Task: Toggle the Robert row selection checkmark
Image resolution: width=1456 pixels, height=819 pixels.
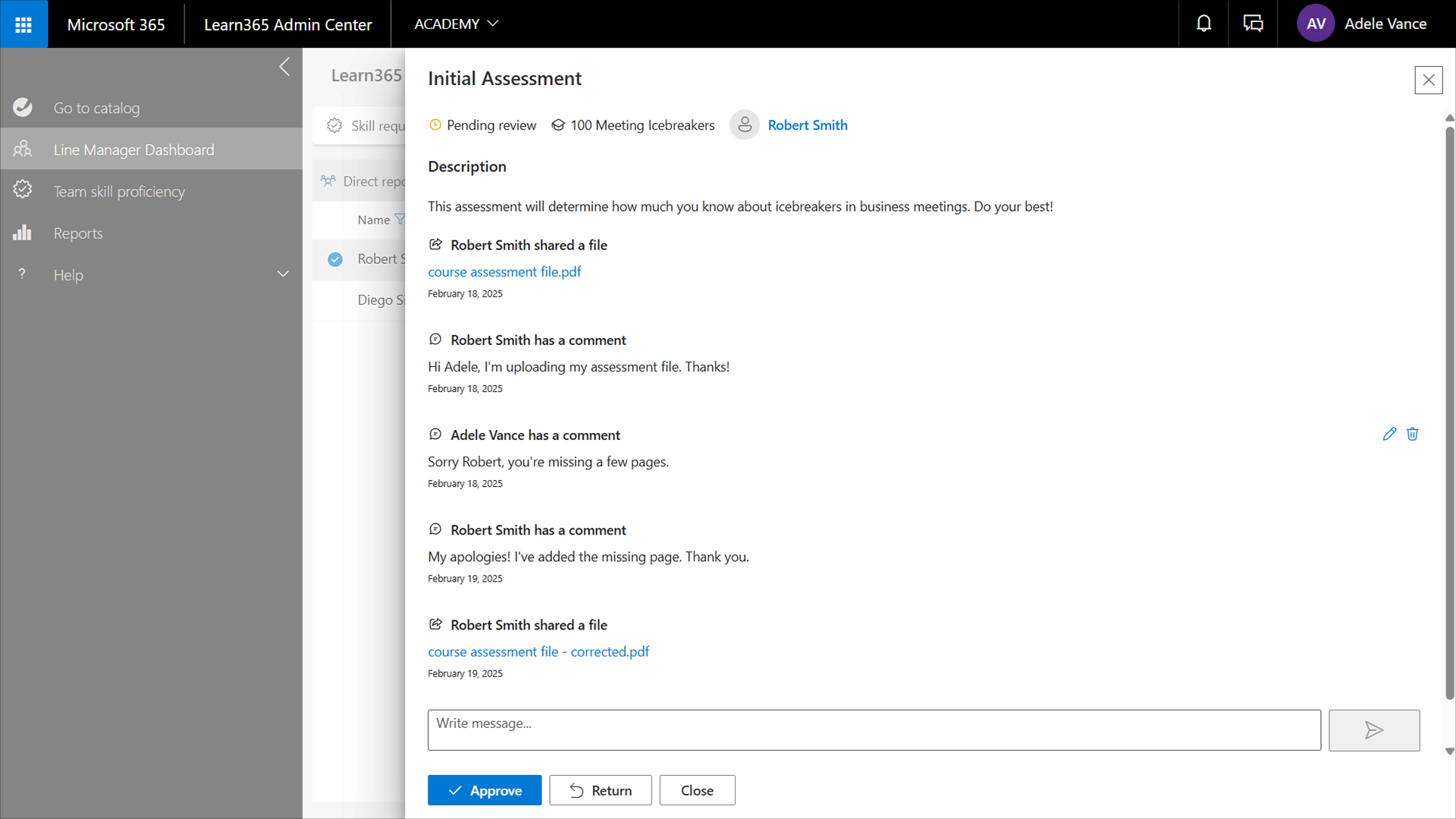Action: point(335,259)
